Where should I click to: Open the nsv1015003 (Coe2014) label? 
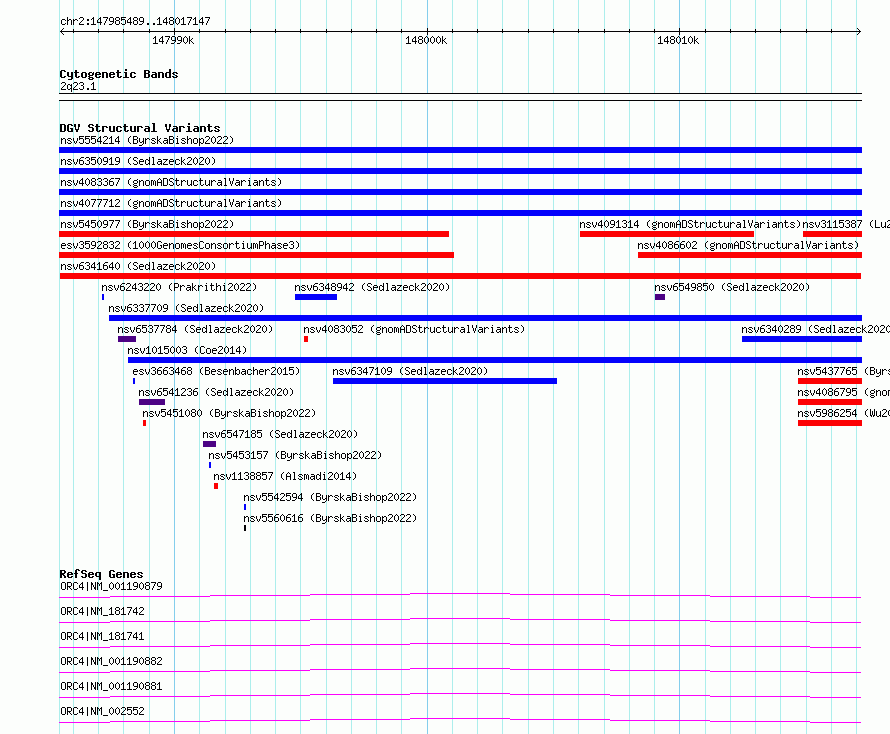(187, 350)
